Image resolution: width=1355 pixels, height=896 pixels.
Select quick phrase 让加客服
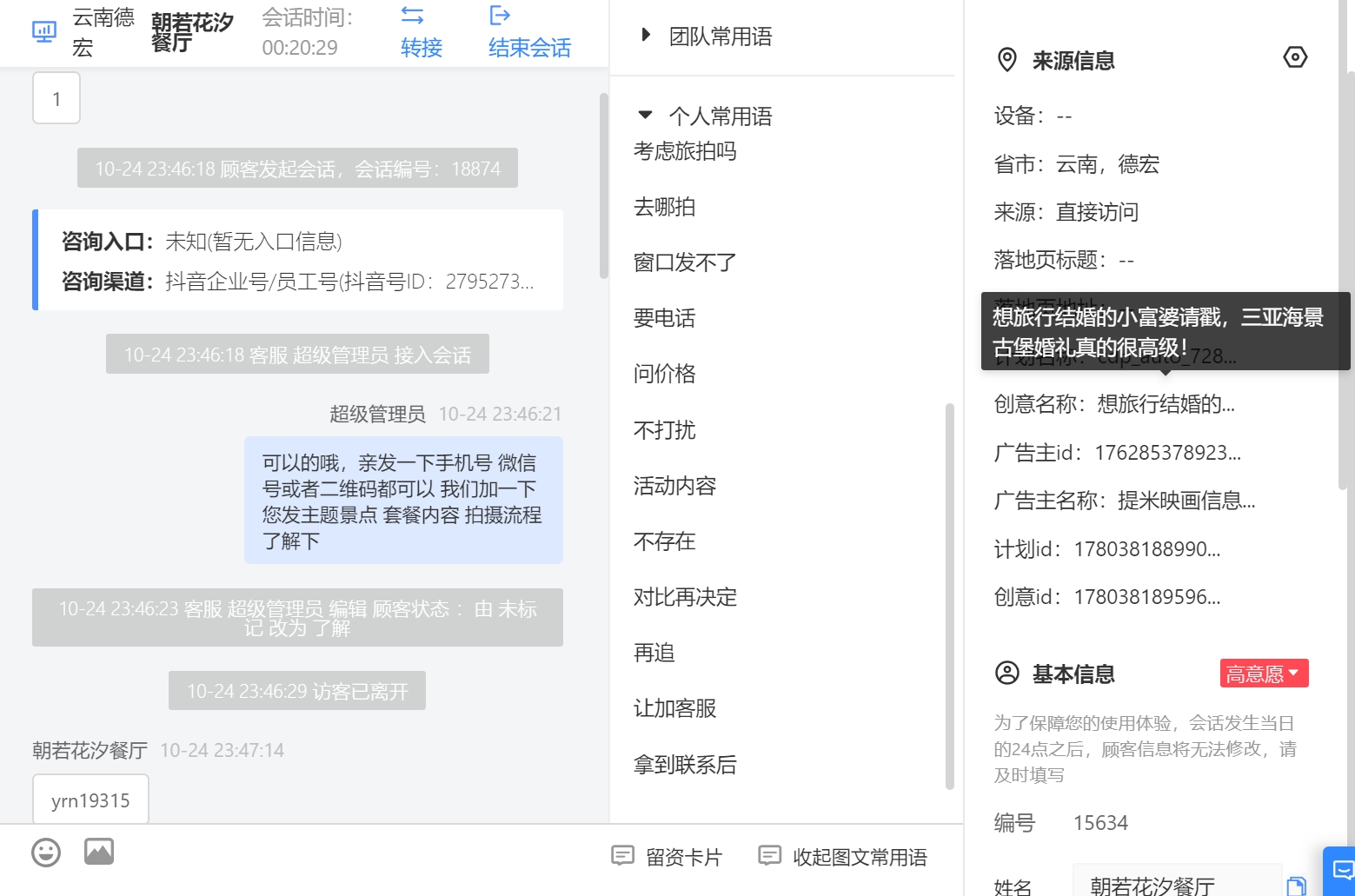[x=674, y=708]
